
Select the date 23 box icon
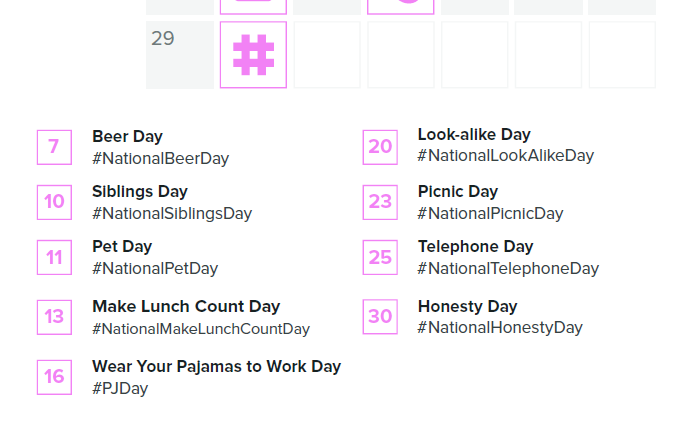coord(380,202)
